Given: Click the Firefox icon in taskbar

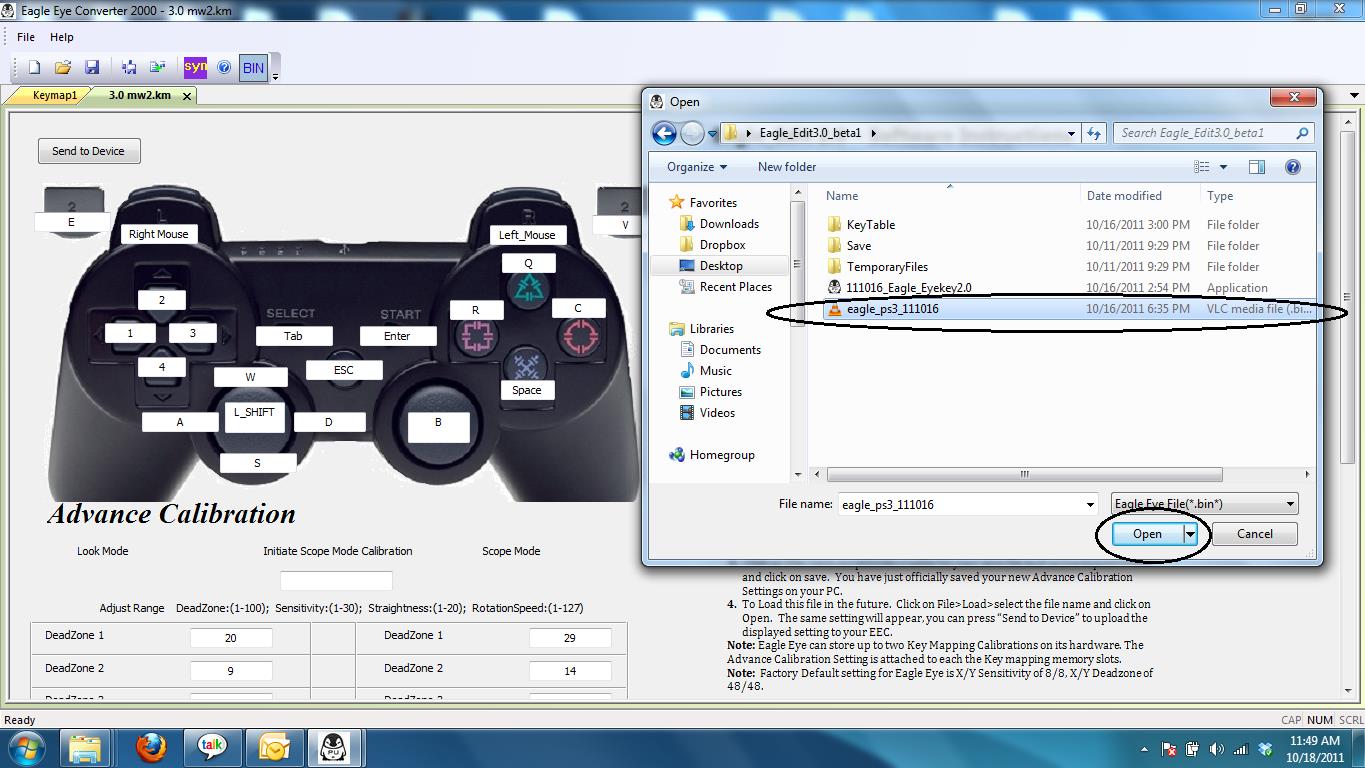Looking at the screenshot, I should [151, 747].
